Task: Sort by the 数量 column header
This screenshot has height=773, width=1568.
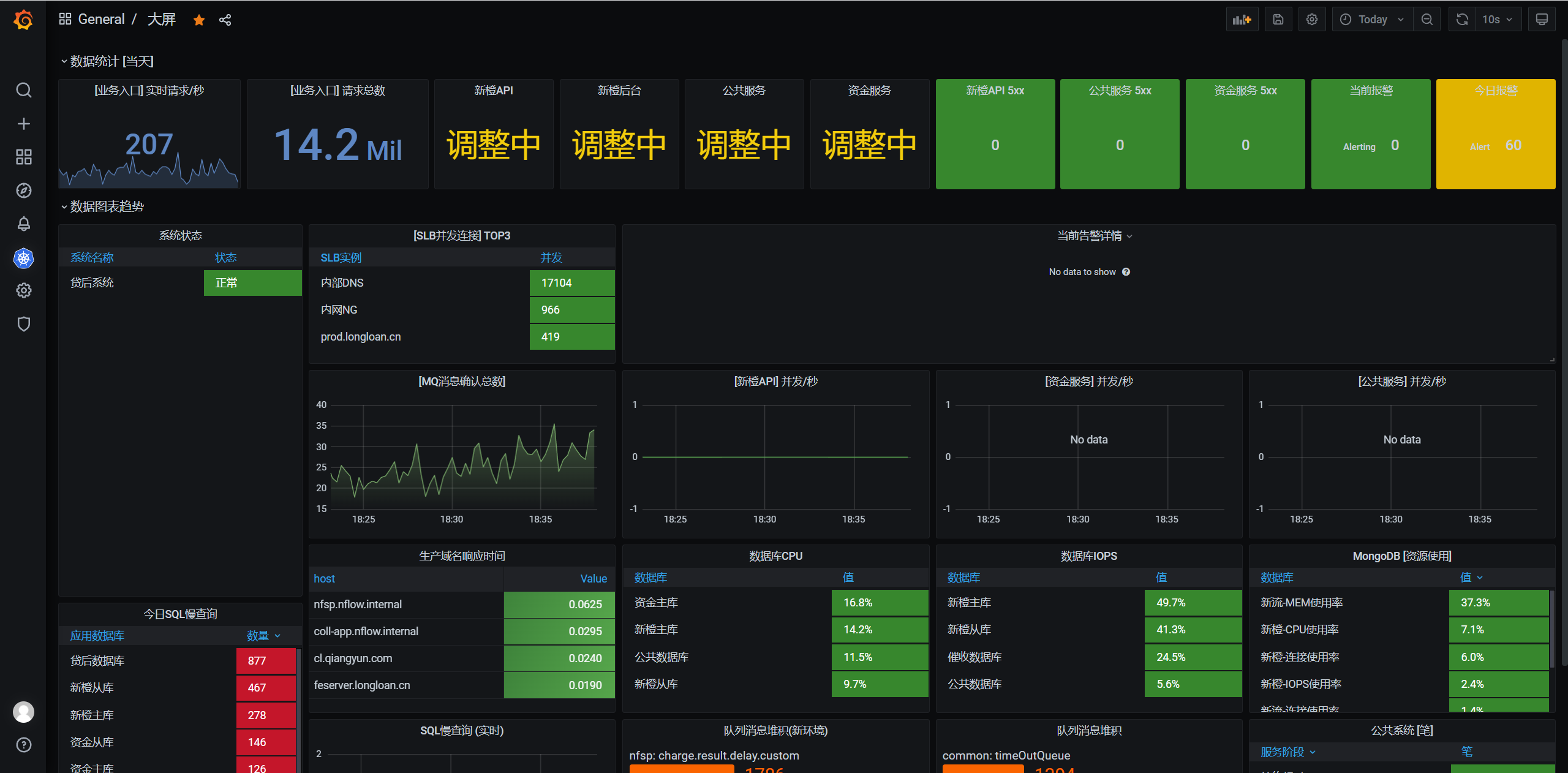Action: (x=258, y=636)
